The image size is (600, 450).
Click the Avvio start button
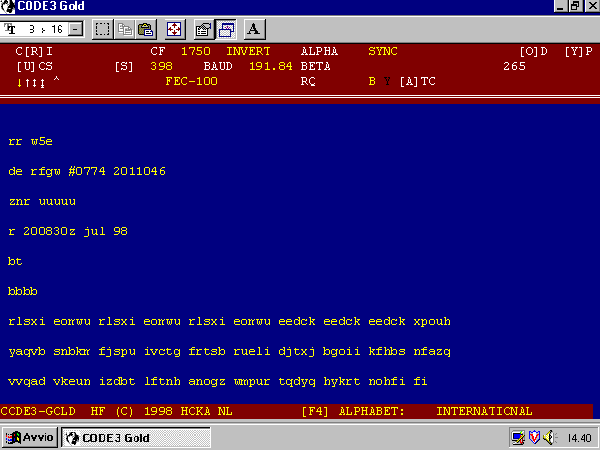[x=30, y=437]
